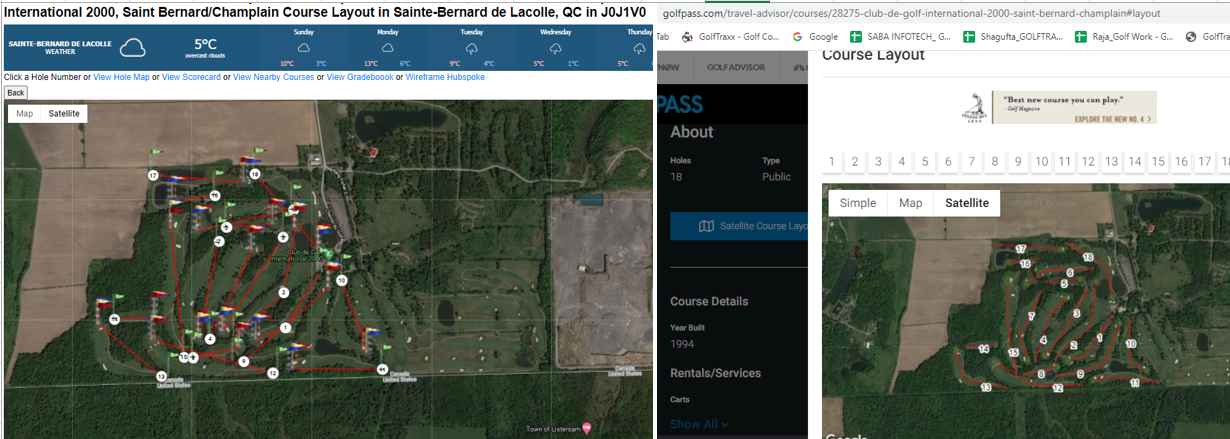1230x439 pixels.
Task: Switch left map to Satellite view
Action: 64,113
